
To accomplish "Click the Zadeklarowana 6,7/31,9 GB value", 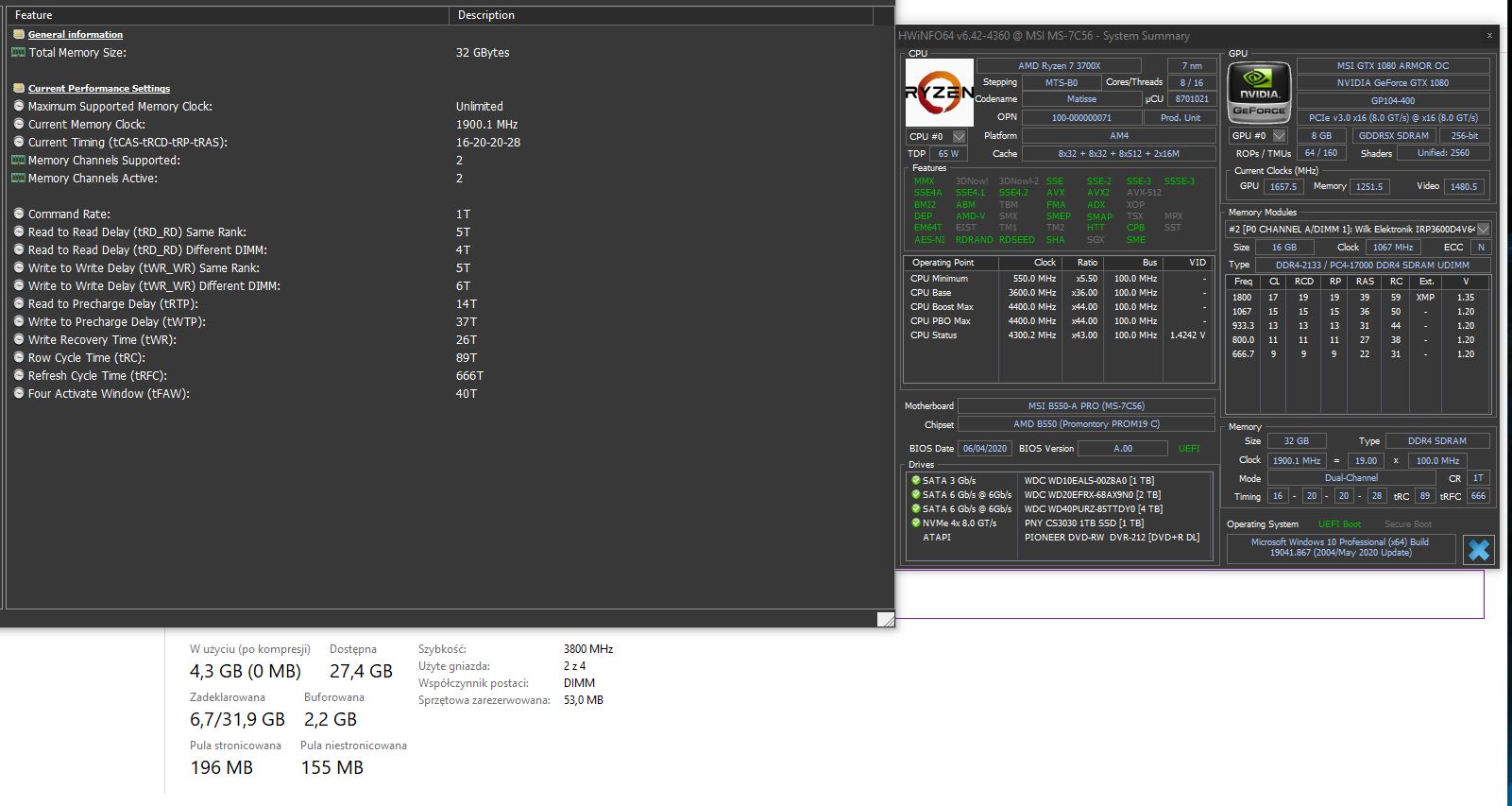I will click(x=237, y=719).
